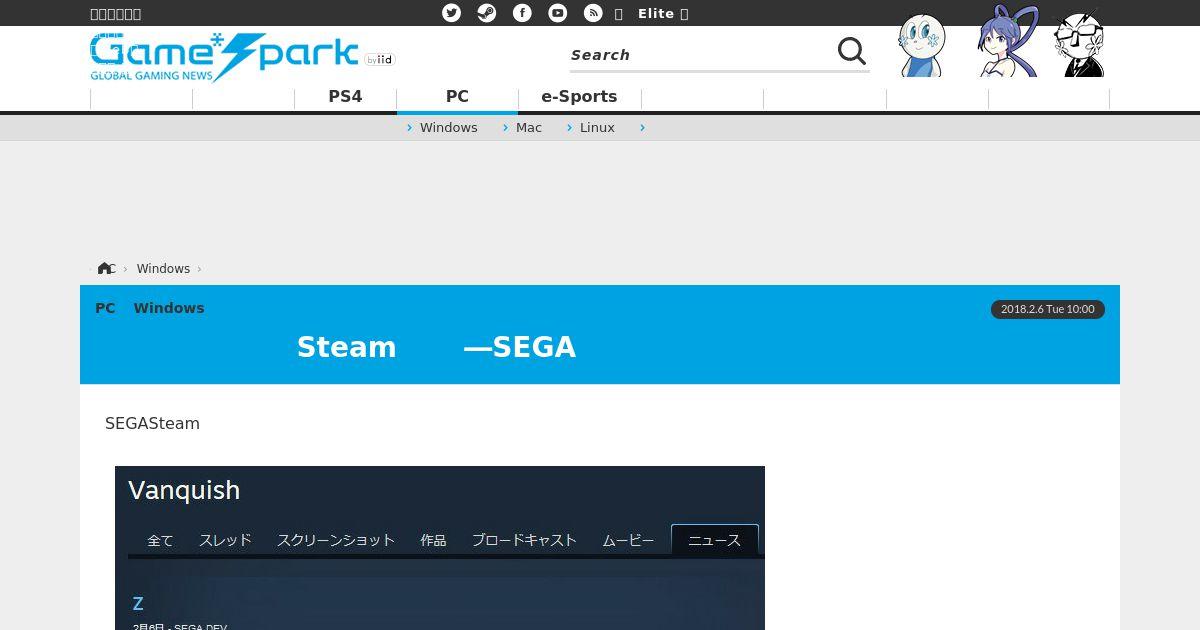Viewport: 1200px width, 630px height.
Task: Click the Vanquish title in embedded screenshot
Action: [x=184, y=490]
